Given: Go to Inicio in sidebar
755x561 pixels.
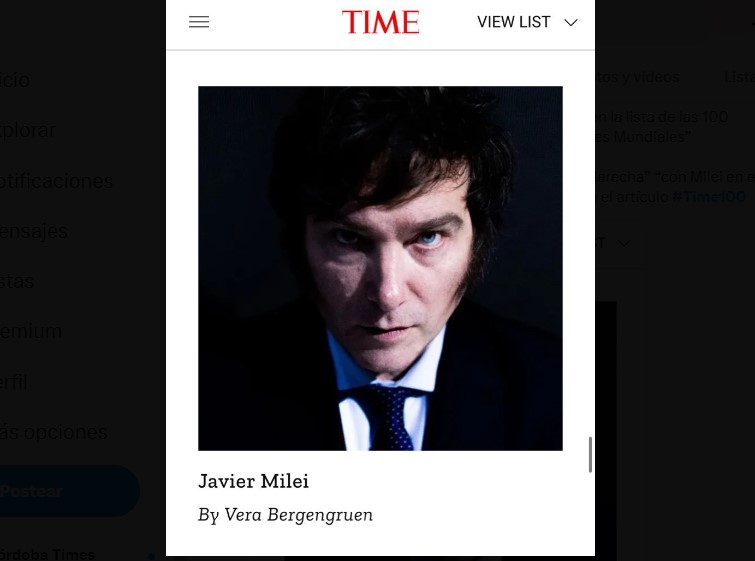Looking at the screenshot, I should 15,80.
